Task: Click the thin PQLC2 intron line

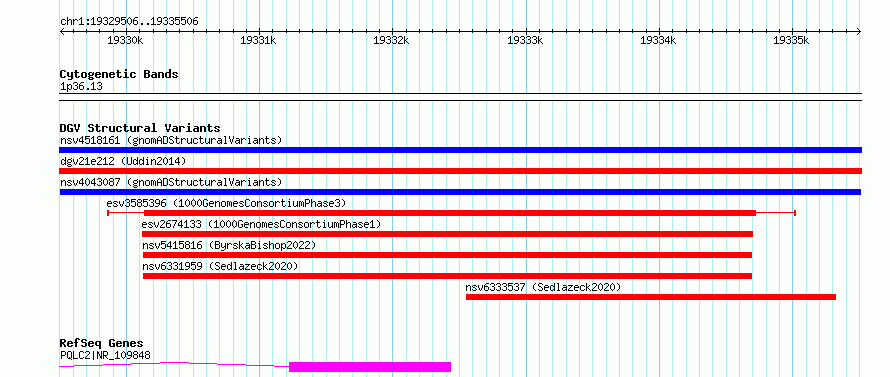Action: coord(174,364)
